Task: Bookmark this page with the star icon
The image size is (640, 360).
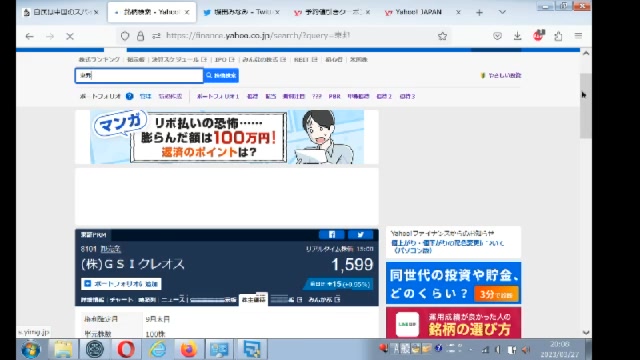Action: point(442,36)
